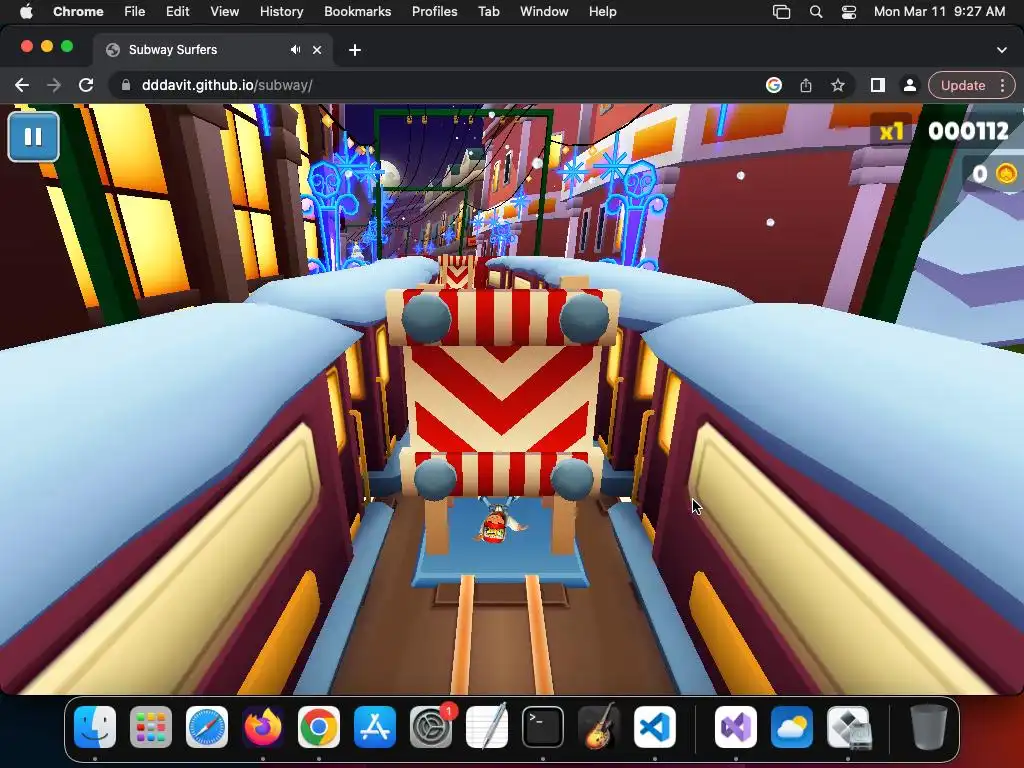This screenshot has width=1024, height=768.
Task: Open the Bookmarks menu
Action: [357, 12]
